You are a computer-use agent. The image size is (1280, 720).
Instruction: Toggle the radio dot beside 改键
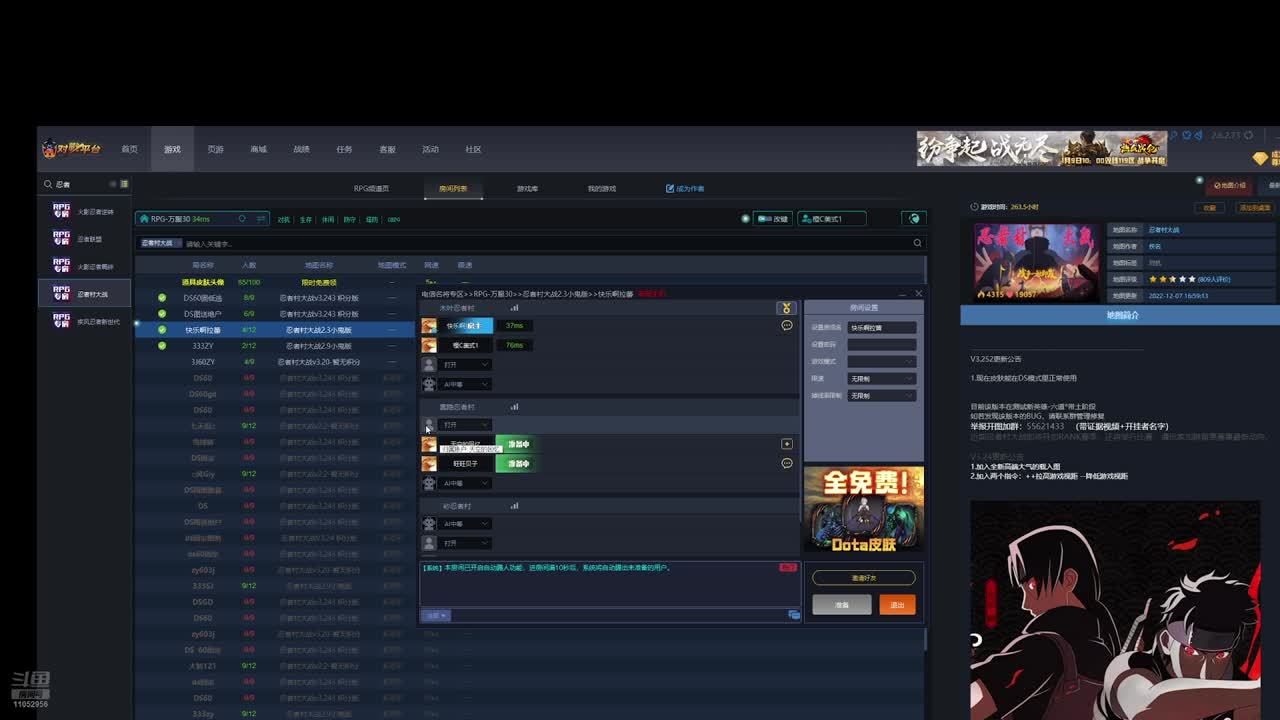click(745, 219)
